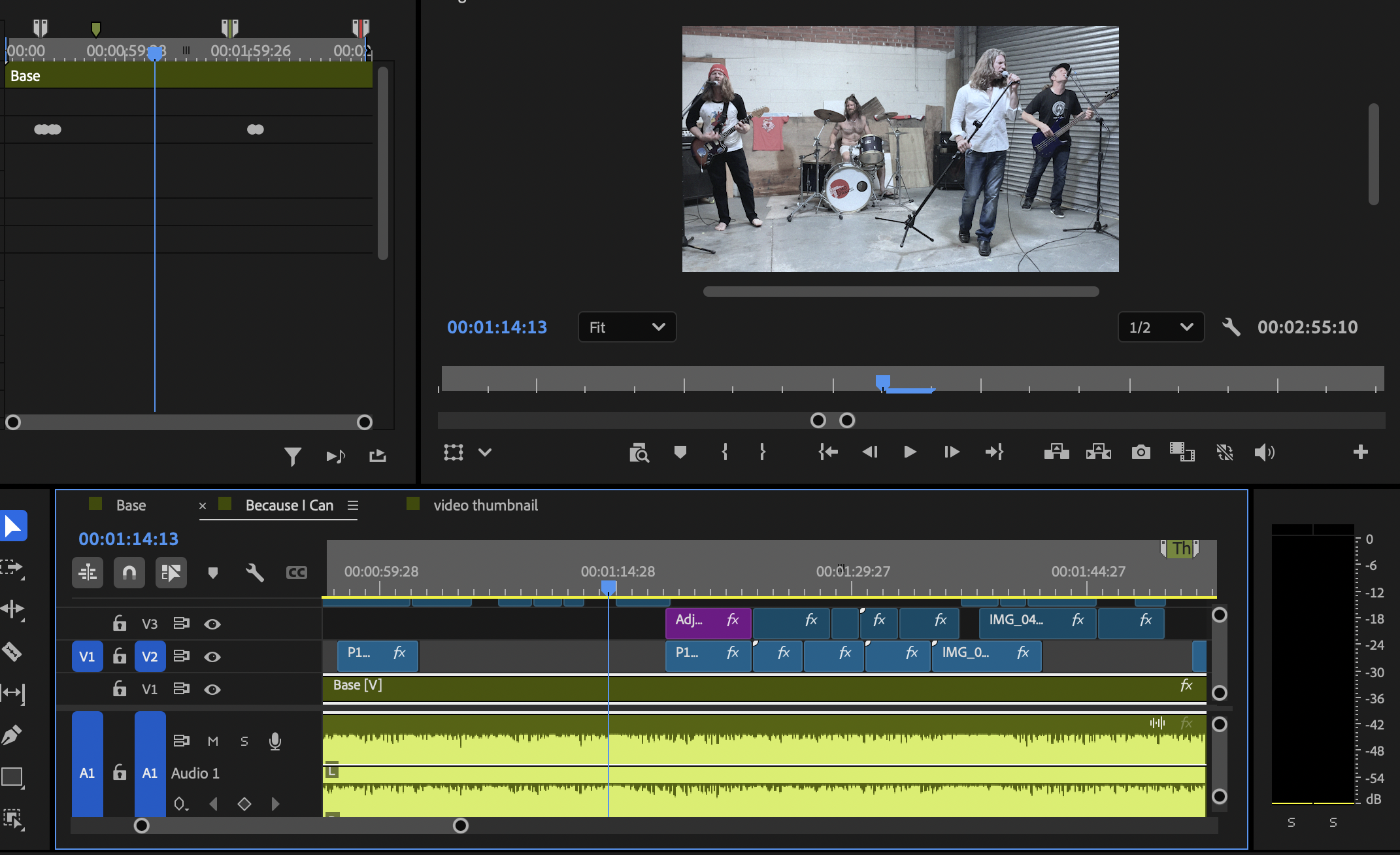Add keyframe diamond on Audio 1
This screenshot has height=855, width=1400.
[244, 803]
